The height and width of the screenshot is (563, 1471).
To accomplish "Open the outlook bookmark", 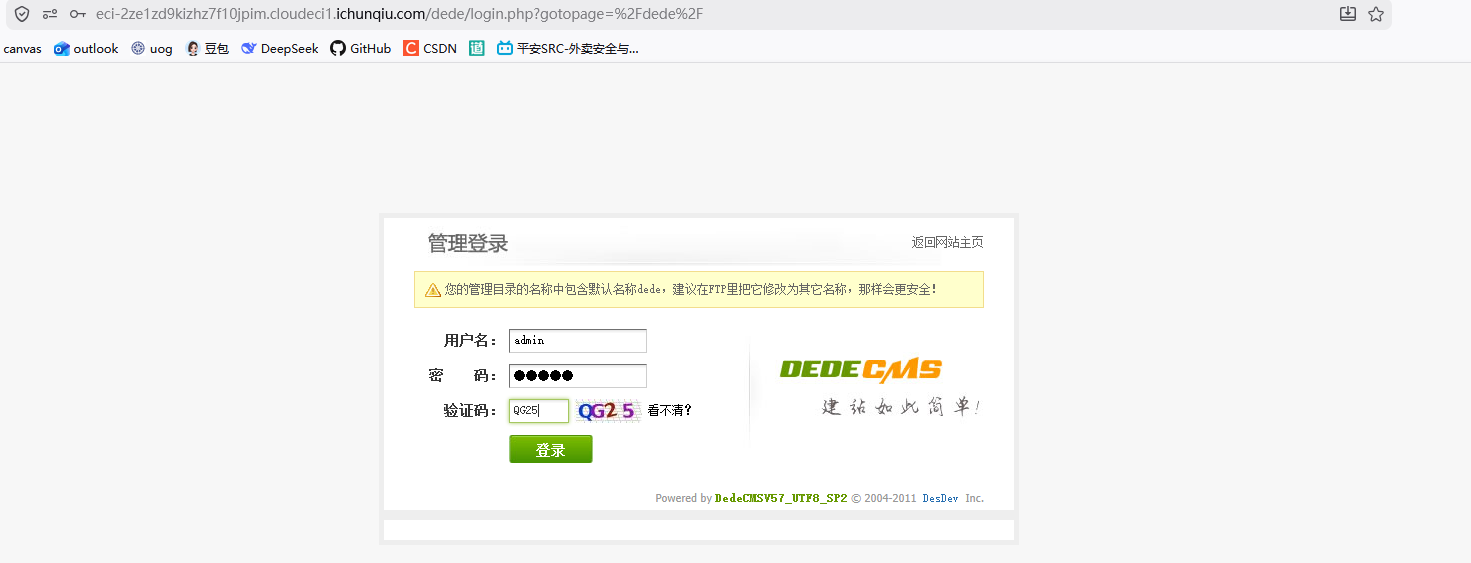I will tap(86, 48).
